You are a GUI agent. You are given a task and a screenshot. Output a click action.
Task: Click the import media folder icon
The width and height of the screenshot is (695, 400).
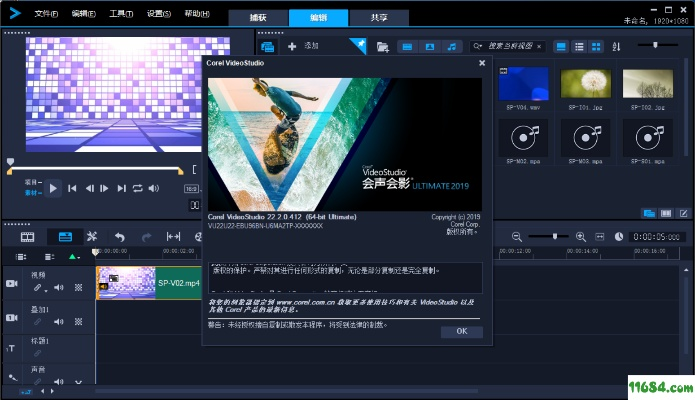(x=383, y=46)
